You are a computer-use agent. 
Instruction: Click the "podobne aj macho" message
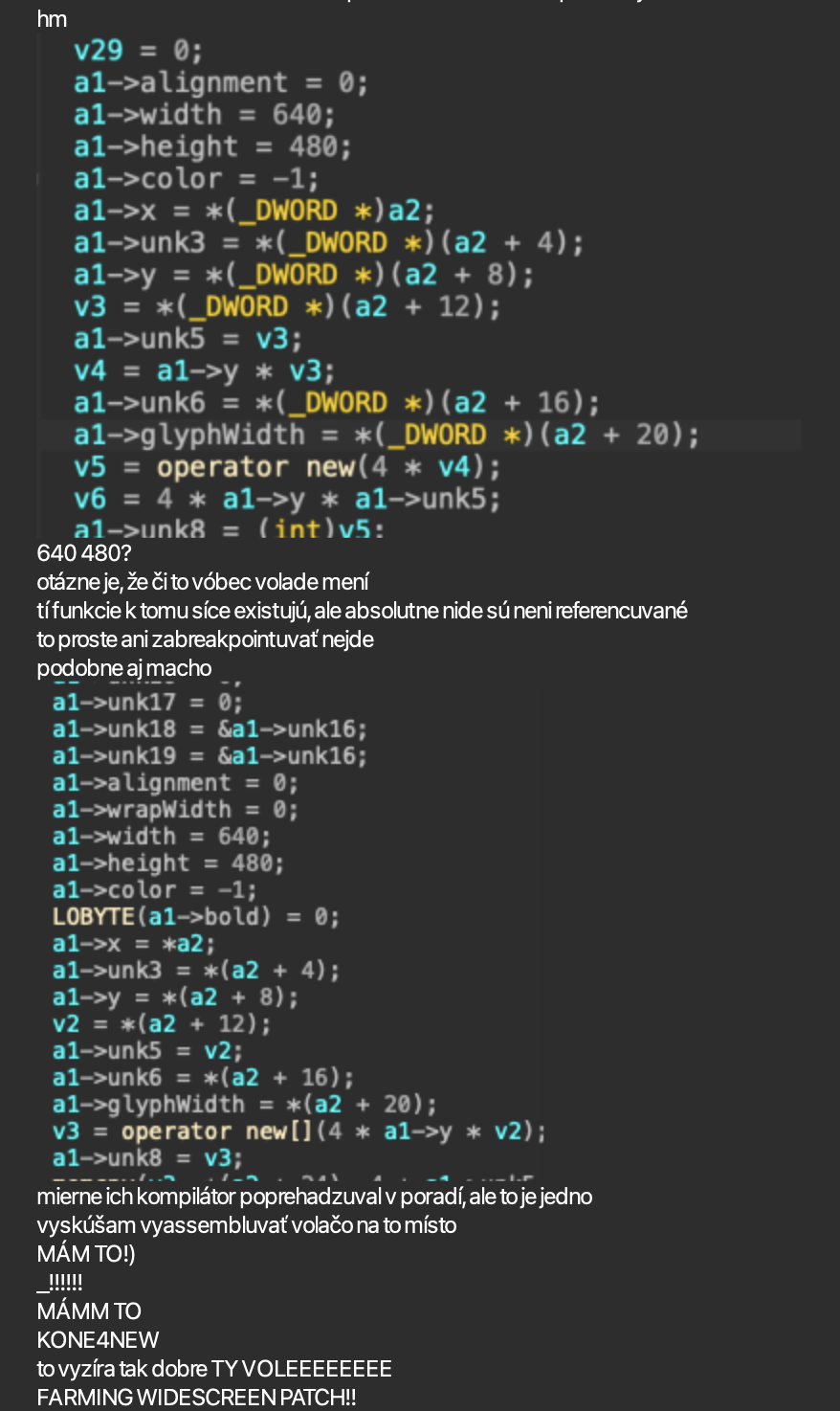[x=124, y=668]
